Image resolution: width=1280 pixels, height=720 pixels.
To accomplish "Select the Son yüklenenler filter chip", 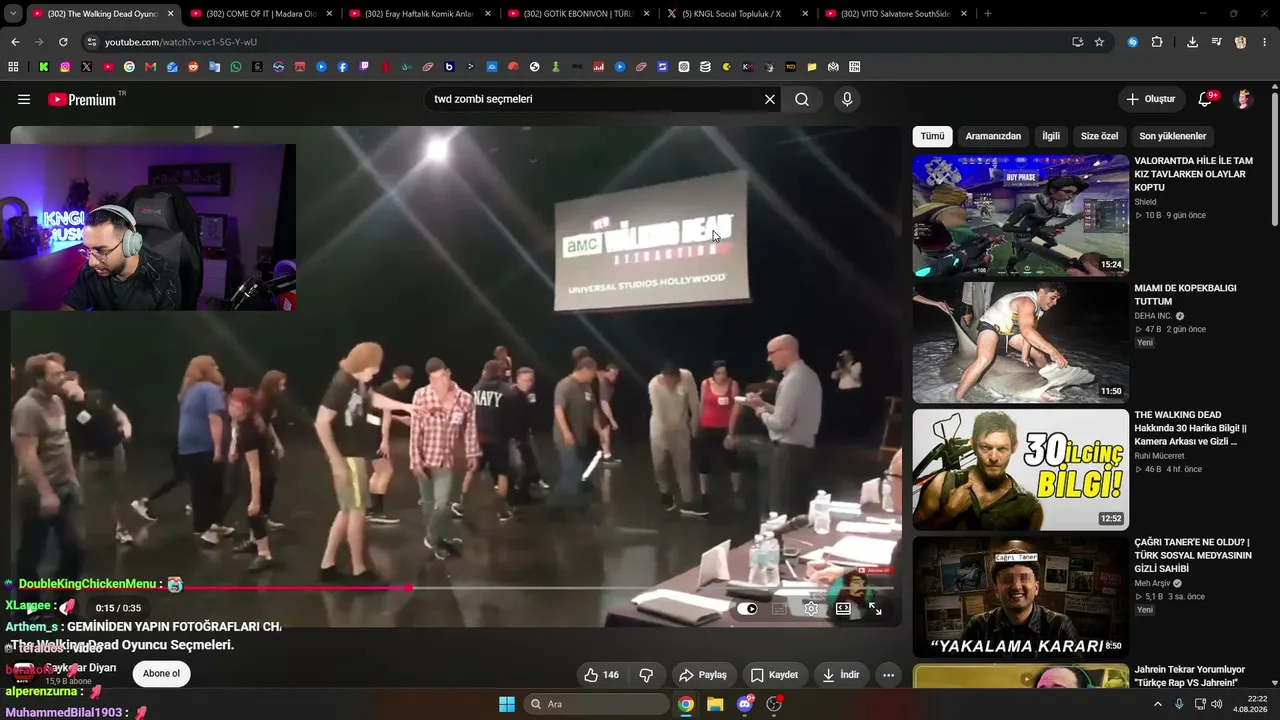I will (1173, 136).
